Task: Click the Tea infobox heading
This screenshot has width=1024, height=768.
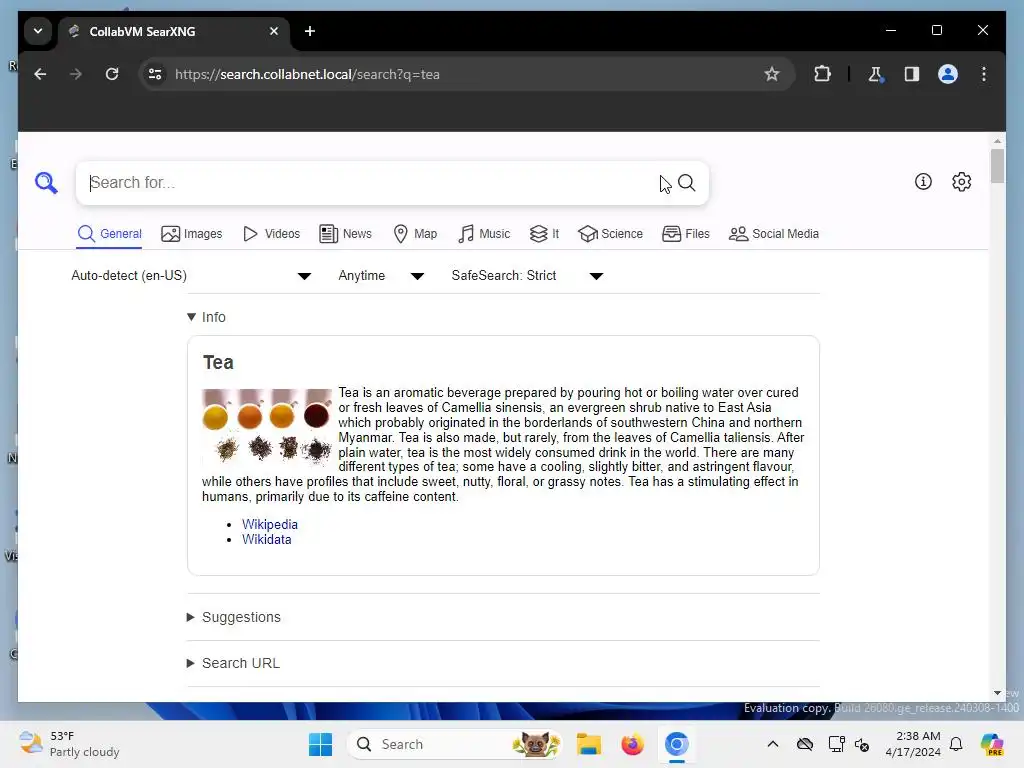Action: point(218,362)
